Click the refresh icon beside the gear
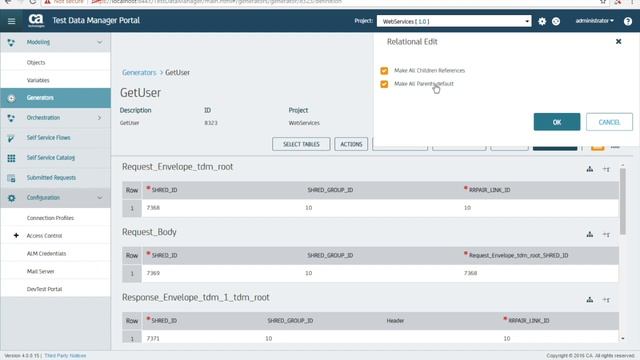This screenshot has width=640, height=360. pos(556,21)
